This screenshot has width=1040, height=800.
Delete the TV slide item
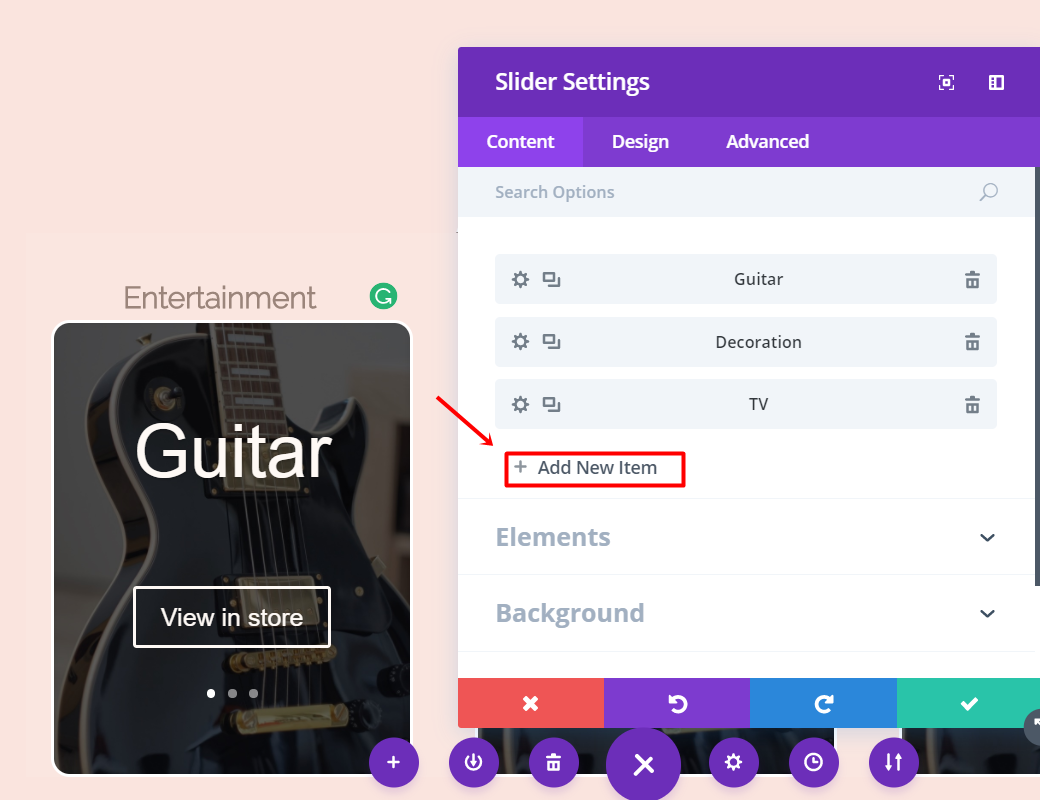[972, 405]
